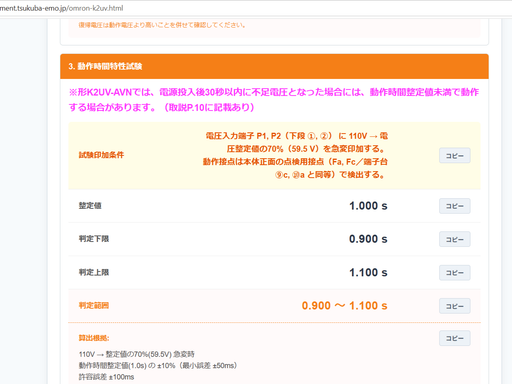
Task: Select the pink K2UV-AVN warning note
Action: click(x=274, y=100)
